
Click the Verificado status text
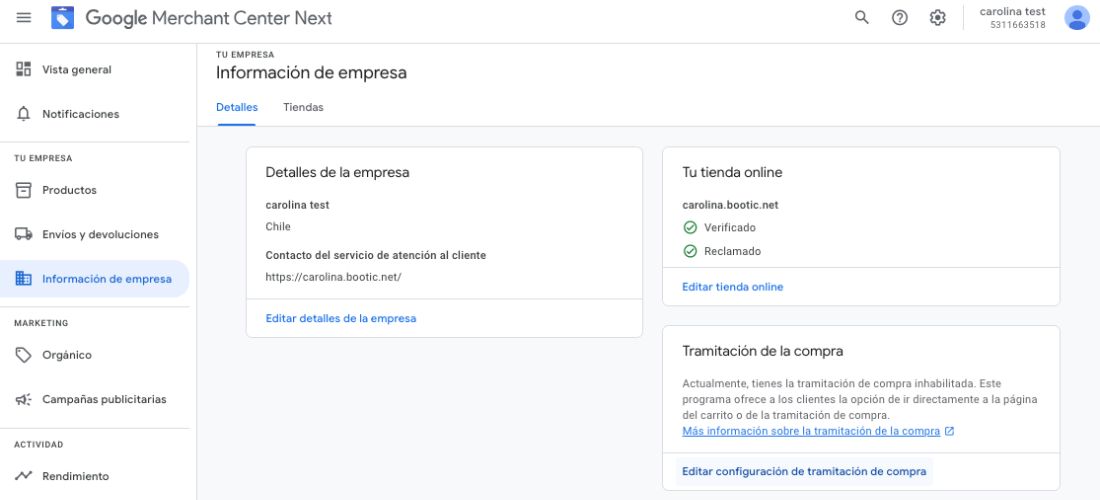[730, 228]
